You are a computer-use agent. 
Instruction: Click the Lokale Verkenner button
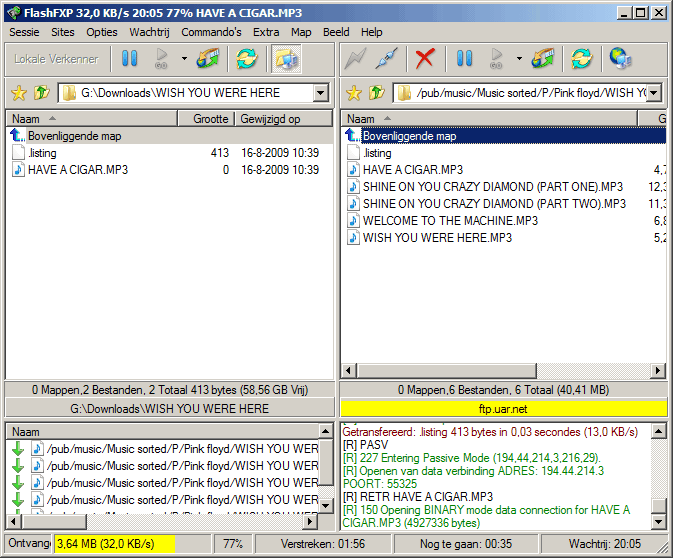click(x=56, y=59)
